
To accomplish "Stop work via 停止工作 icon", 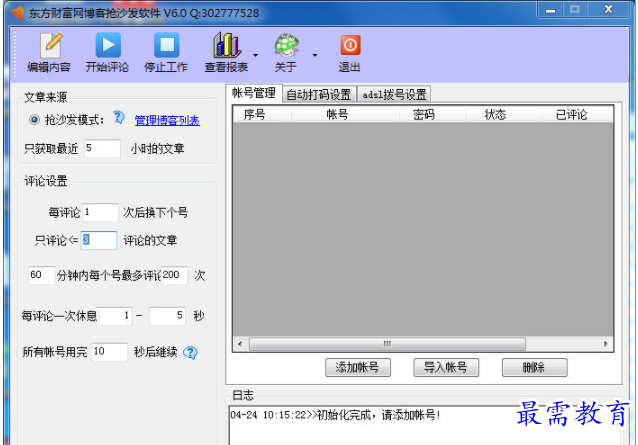I will [x=166, y=52].
